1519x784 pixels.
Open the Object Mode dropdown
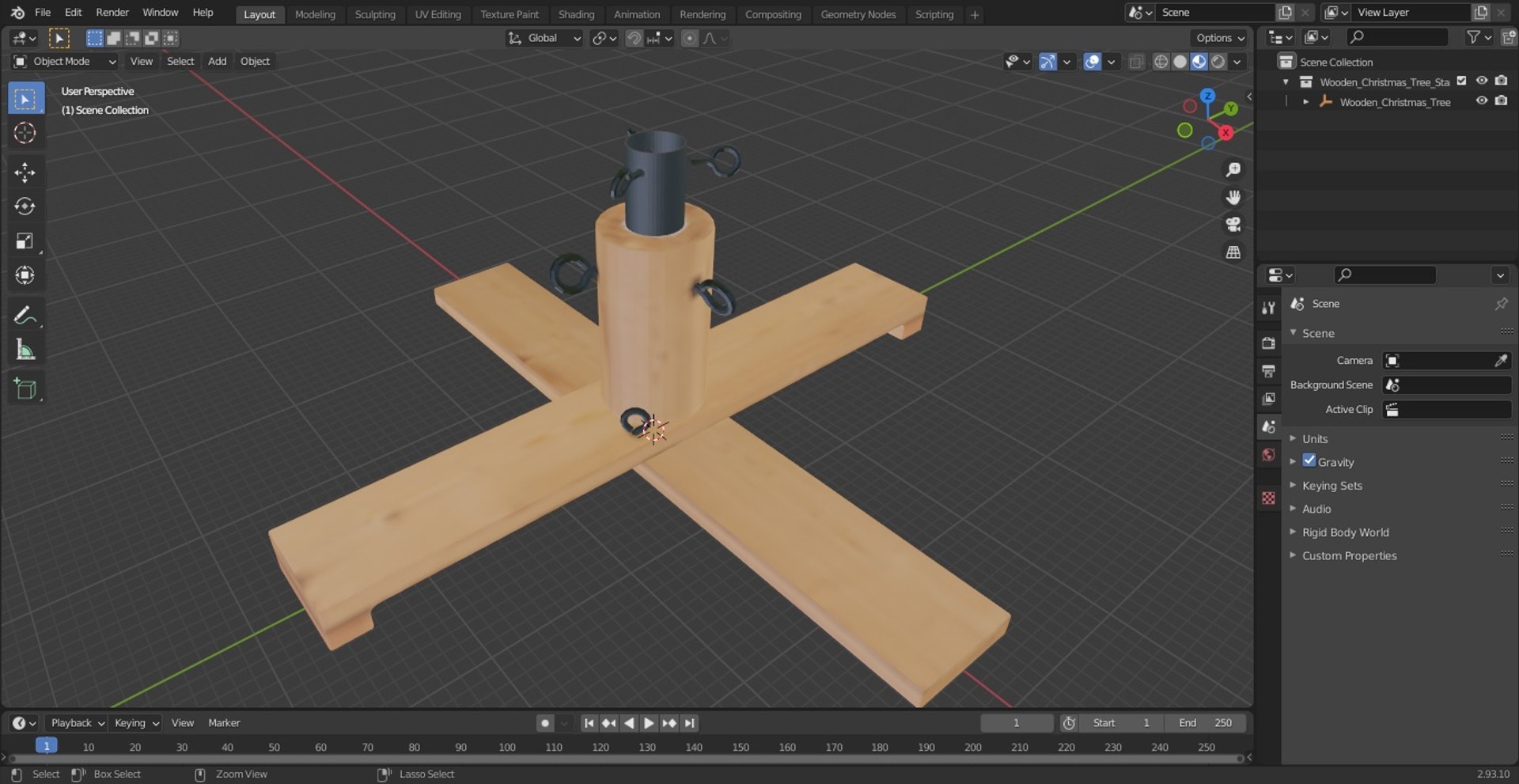click(x=65, y=62)
